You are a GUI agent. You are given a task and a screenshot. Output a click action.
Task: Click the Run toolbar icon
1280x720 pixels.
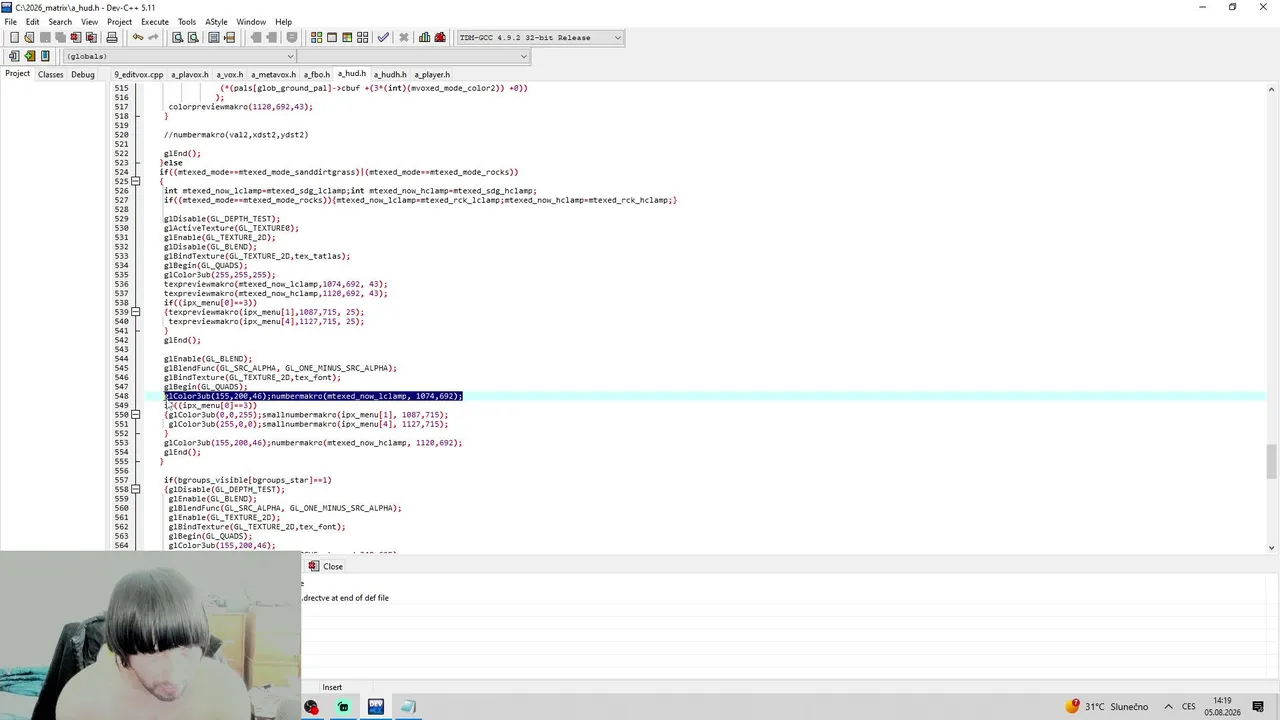pyautogui.click(x=332, y=38)
